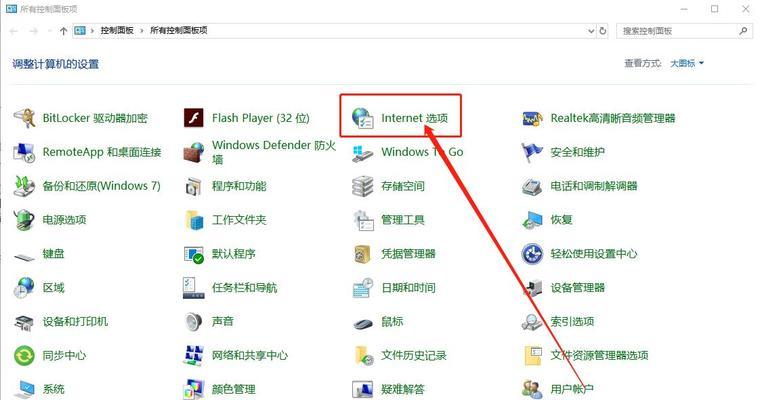
Task: Open the 区域 globe clock icon
Action: point(24,288)
